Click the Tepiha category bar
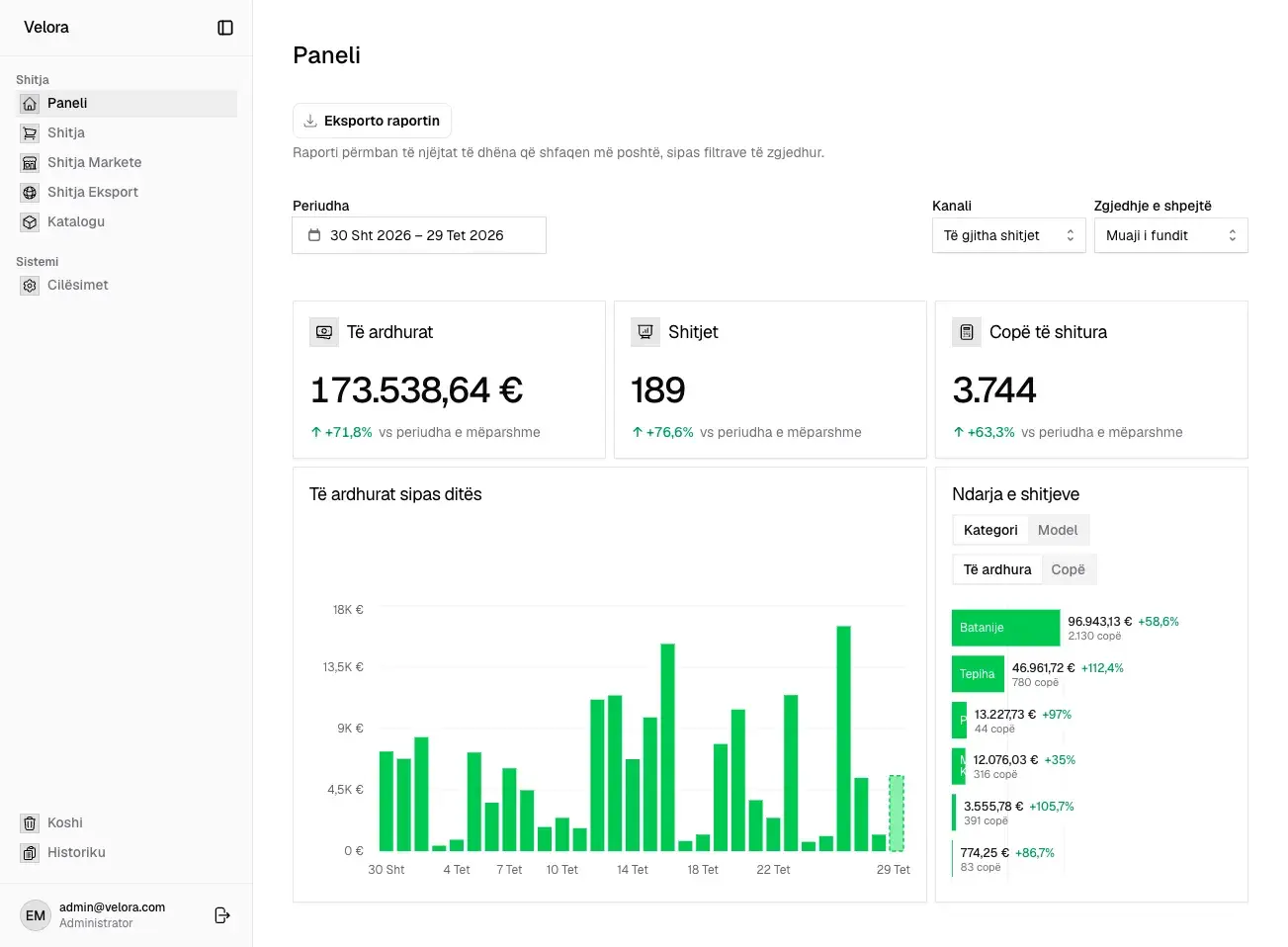 [x=978, y=674]
